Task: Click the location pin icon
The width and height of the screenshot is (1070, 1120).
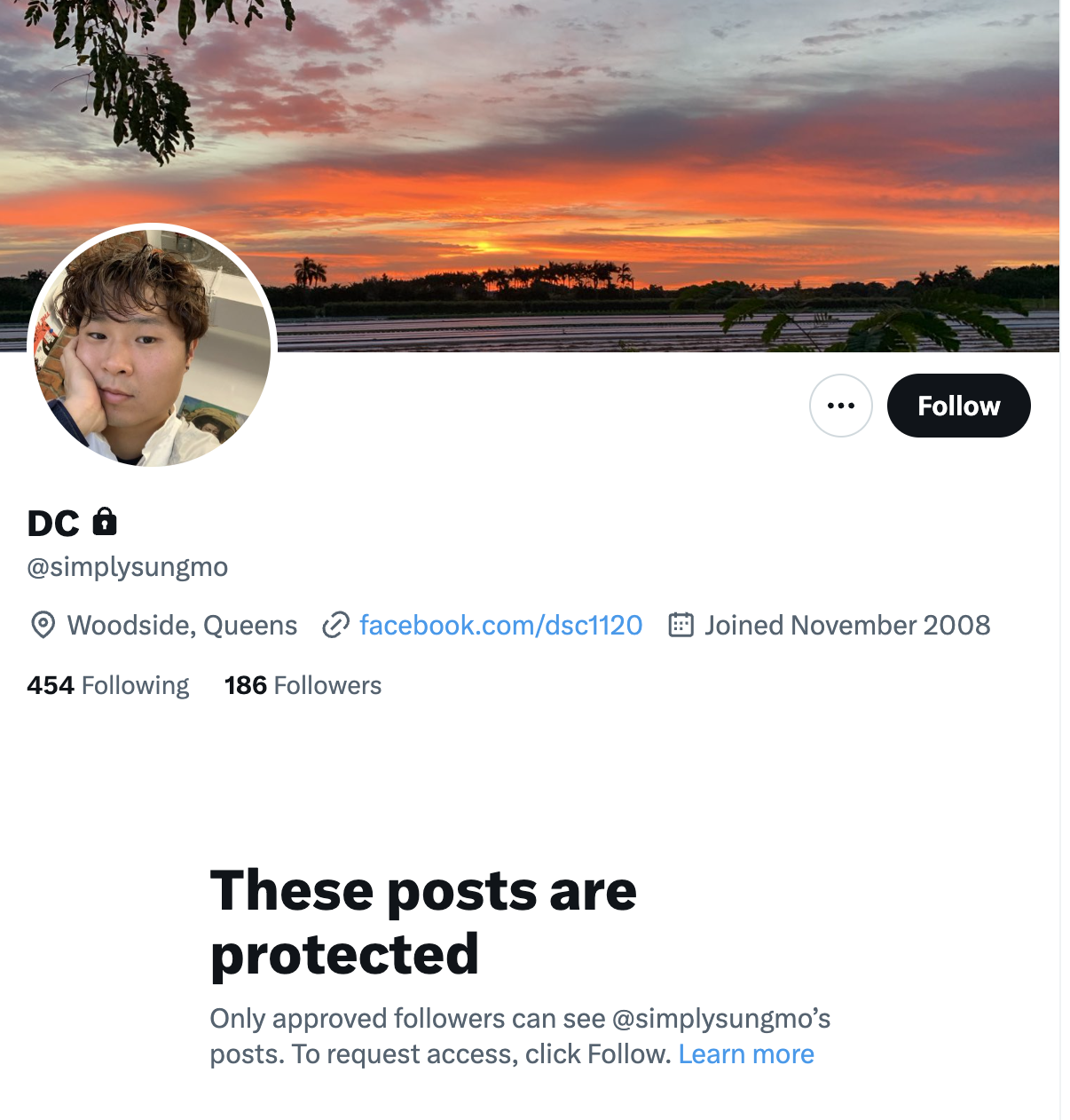Action: point(43,625)
